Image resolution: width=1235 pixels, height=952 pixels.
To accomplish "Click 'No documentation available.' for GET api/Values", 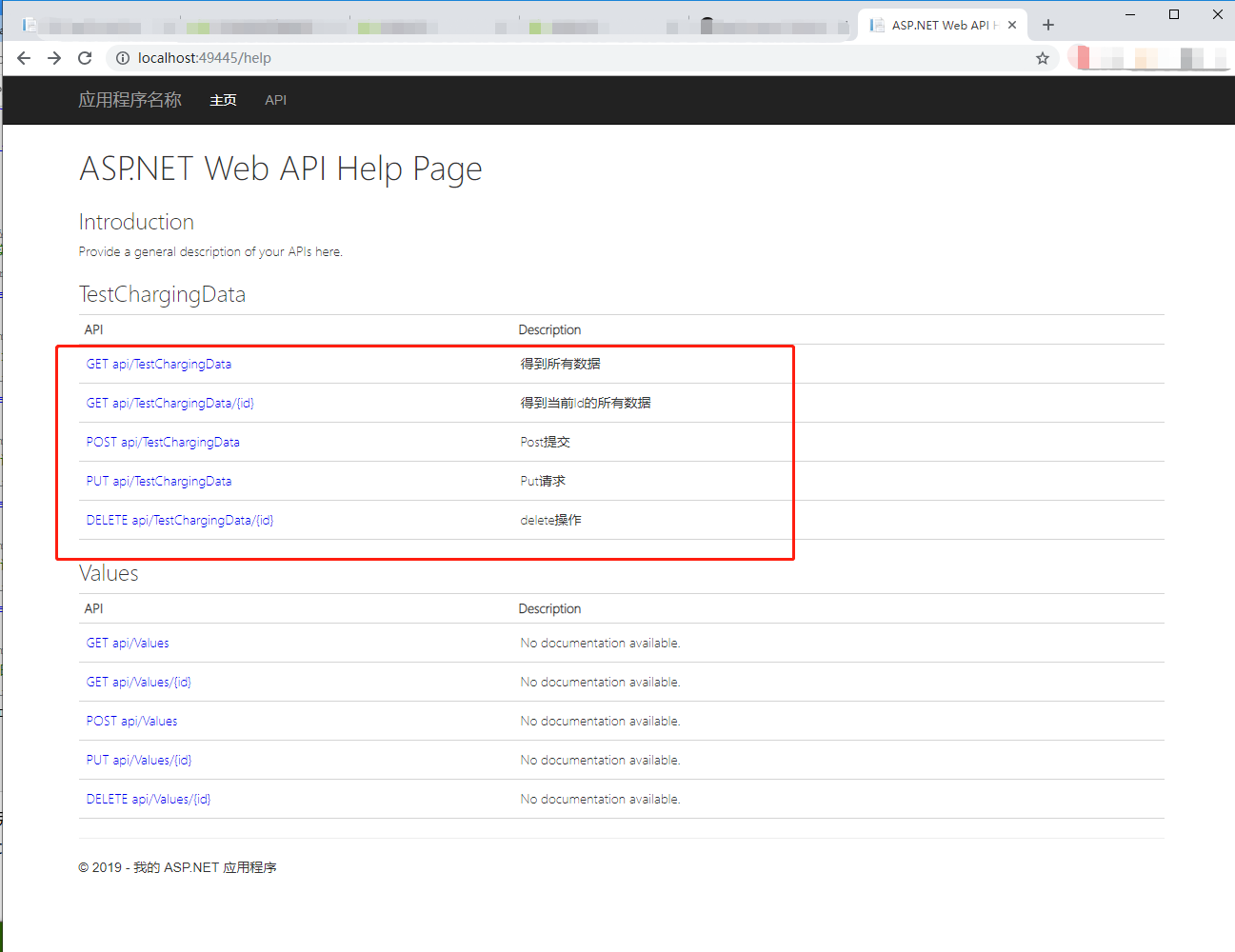I will coord(600,643).
